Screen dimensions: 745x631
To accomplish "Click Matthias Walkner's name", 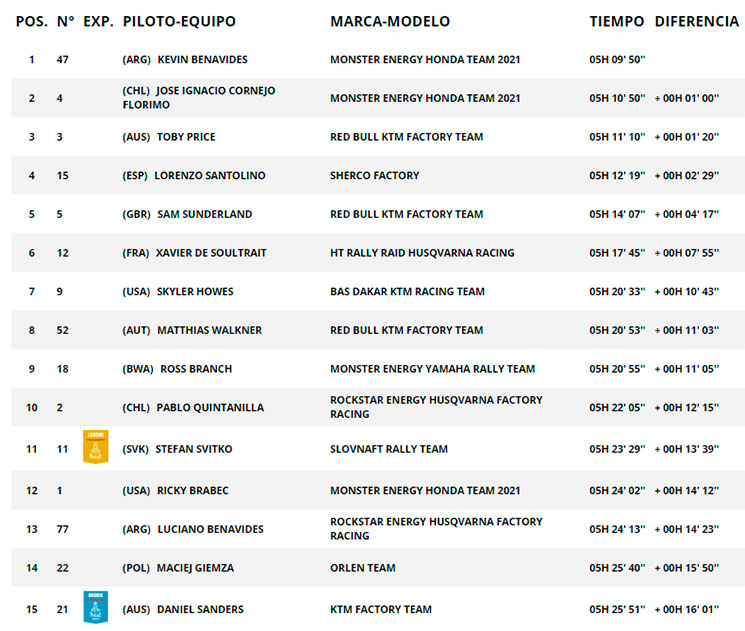I will click(x=209, y=330).
